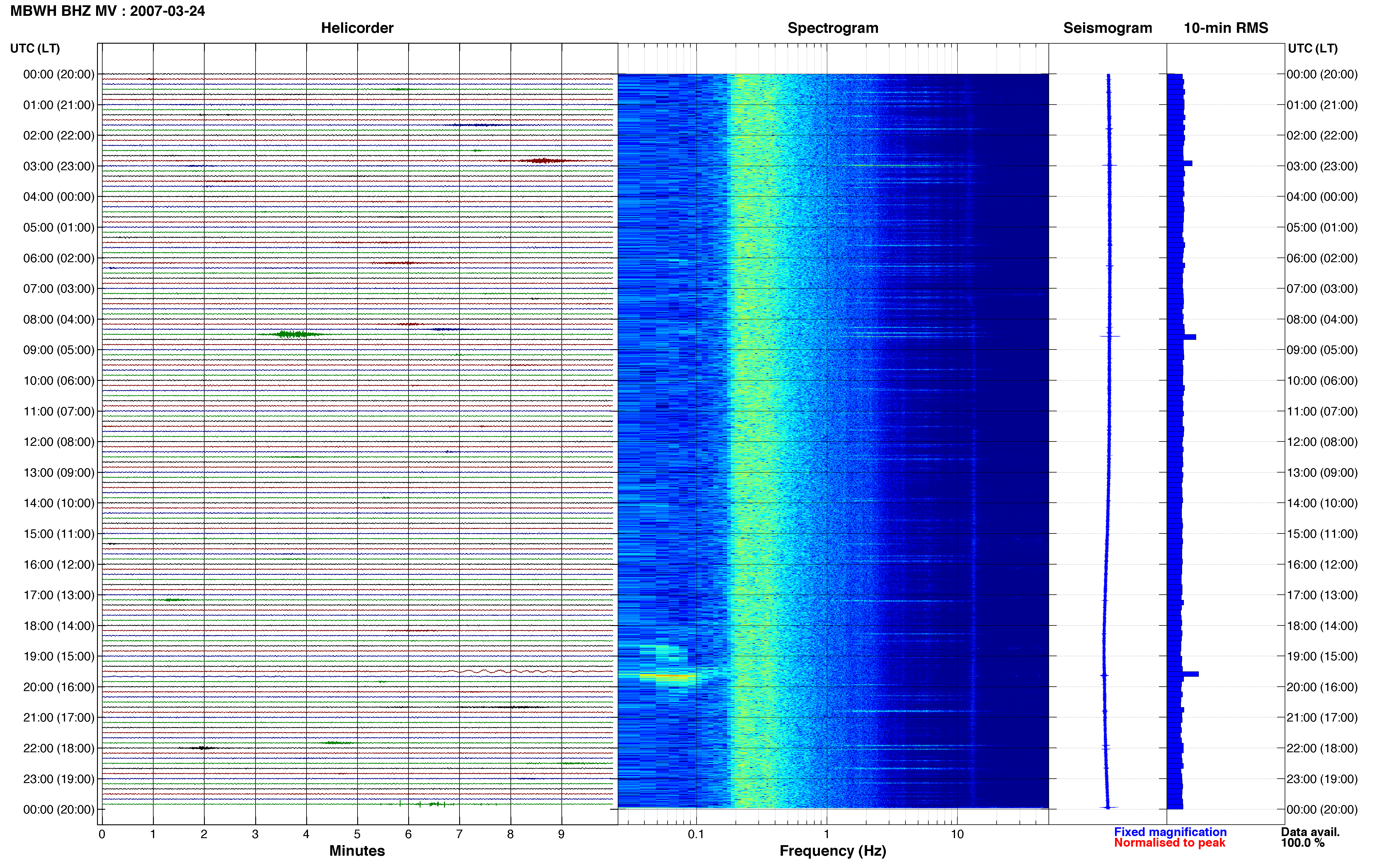Click the '0.1' frequency tick label
Image resolution: width=1389 pixels, height=868 pixels.
pyautogui.click(x=696, y=835)
